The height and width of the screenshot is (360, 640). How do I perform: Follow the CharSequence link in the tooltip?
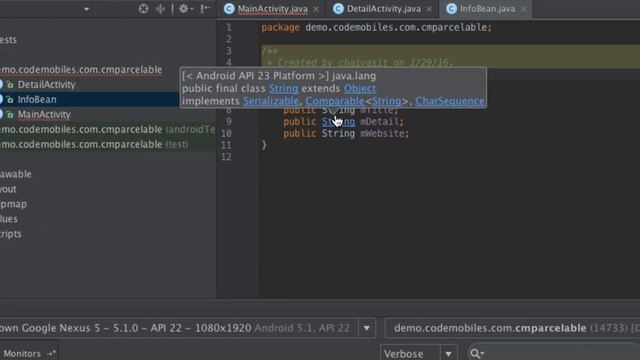point(450,101)
